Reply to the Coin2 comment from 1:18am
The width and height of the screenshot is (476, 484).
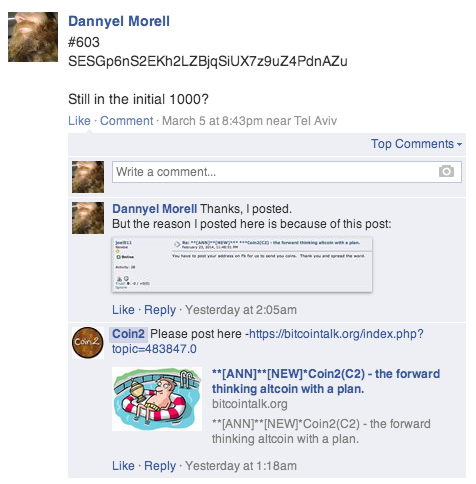[160, 466]
